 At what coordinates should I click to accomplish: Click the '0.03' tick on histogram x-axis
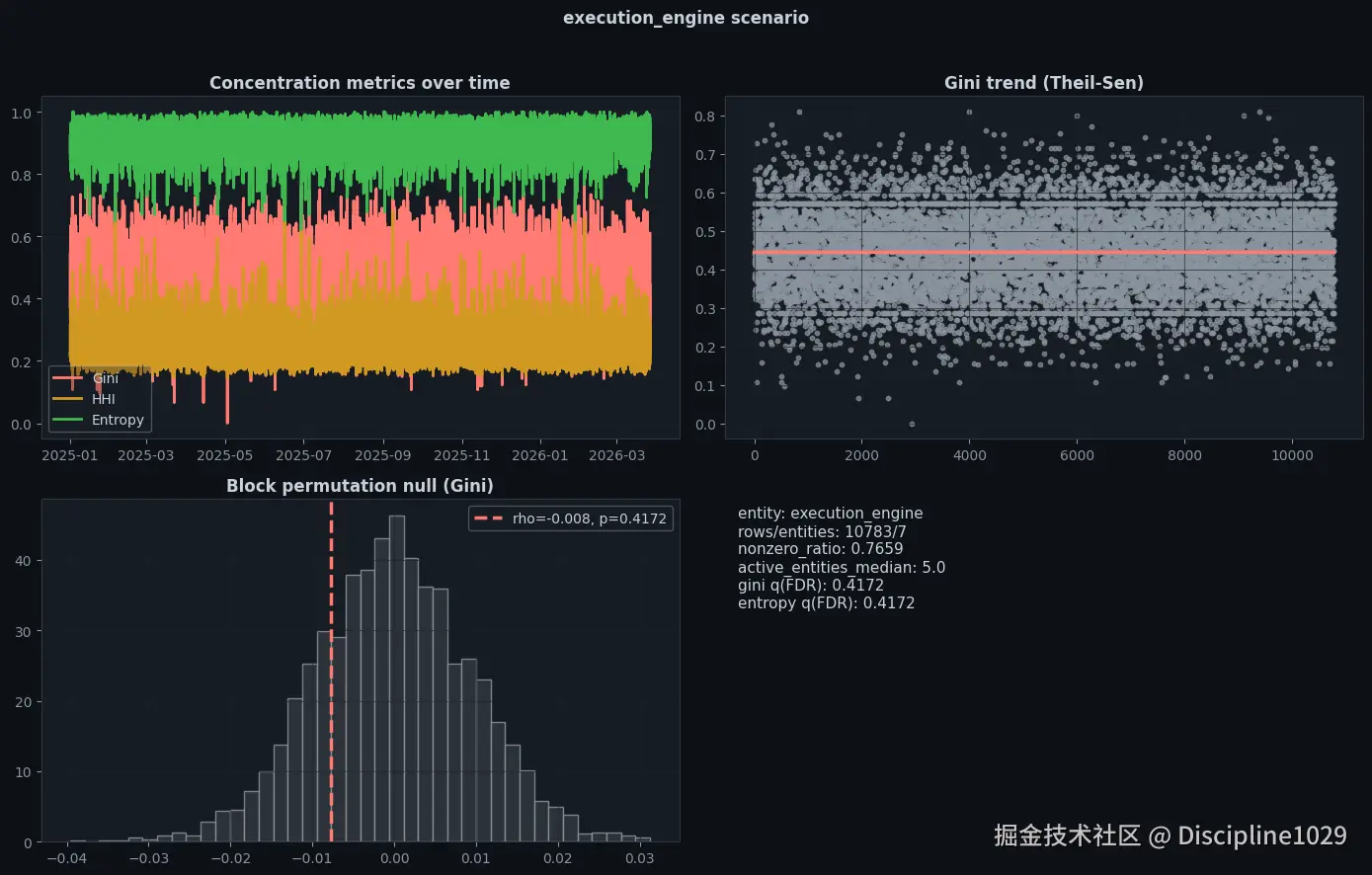639,858
